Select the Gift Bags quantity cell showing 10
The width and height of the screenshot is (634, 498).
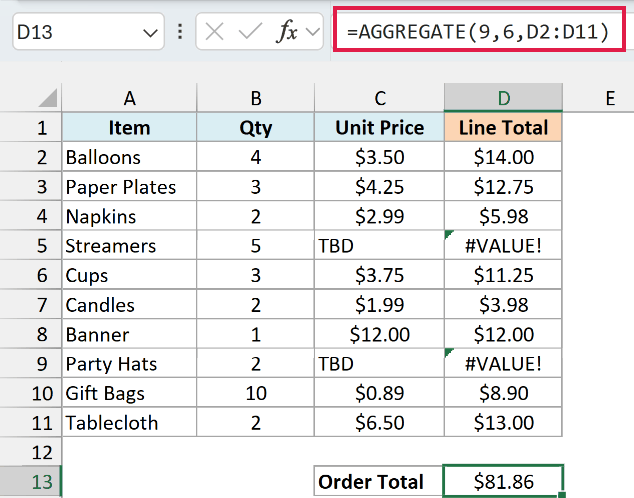click(x=256, y=393)
